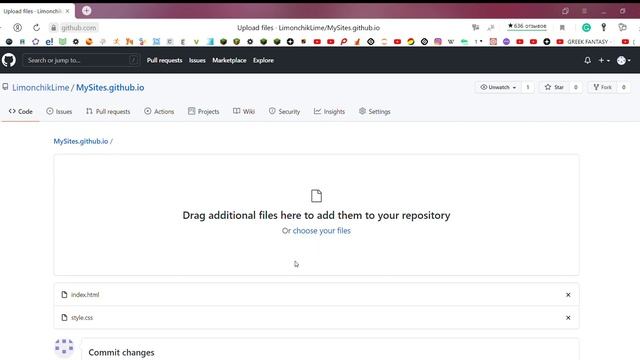640x360 pixels.
Task: Click the style.css file name
Action: [x=82, y=318]
